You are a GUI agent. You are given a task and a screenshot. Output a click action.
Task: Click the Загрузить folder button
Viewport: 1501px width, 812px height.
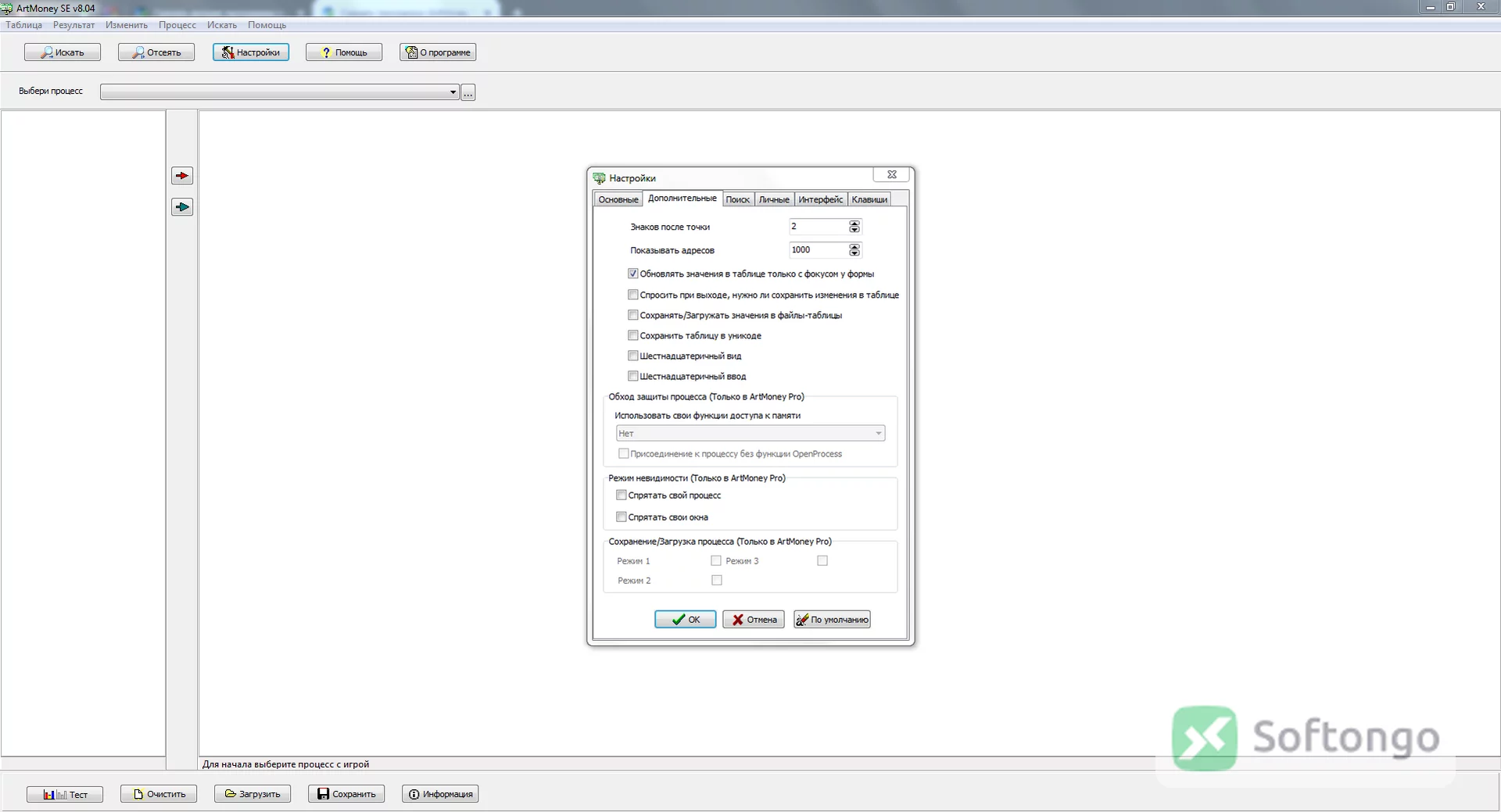[x=253, y=794]
